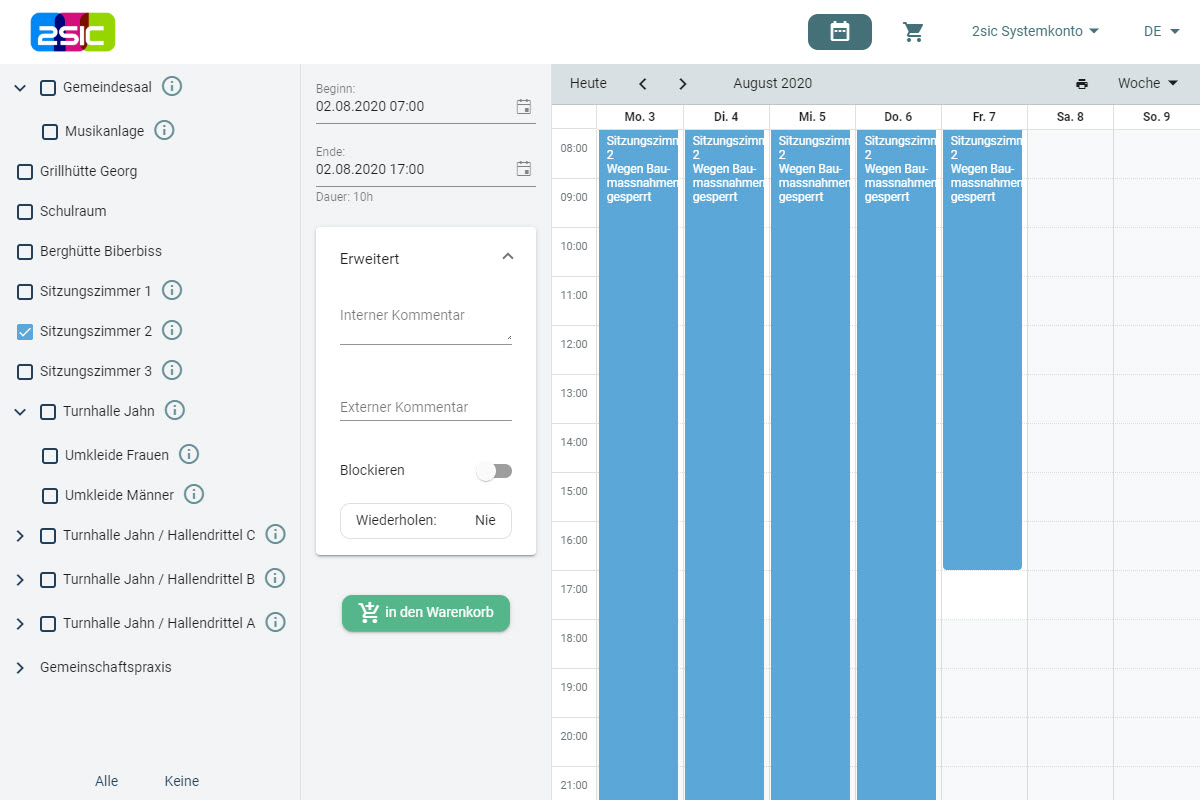Screen dimensions: 1200x800
Task: Open the shopping cart icon
Action: click(x=913, y=32)
